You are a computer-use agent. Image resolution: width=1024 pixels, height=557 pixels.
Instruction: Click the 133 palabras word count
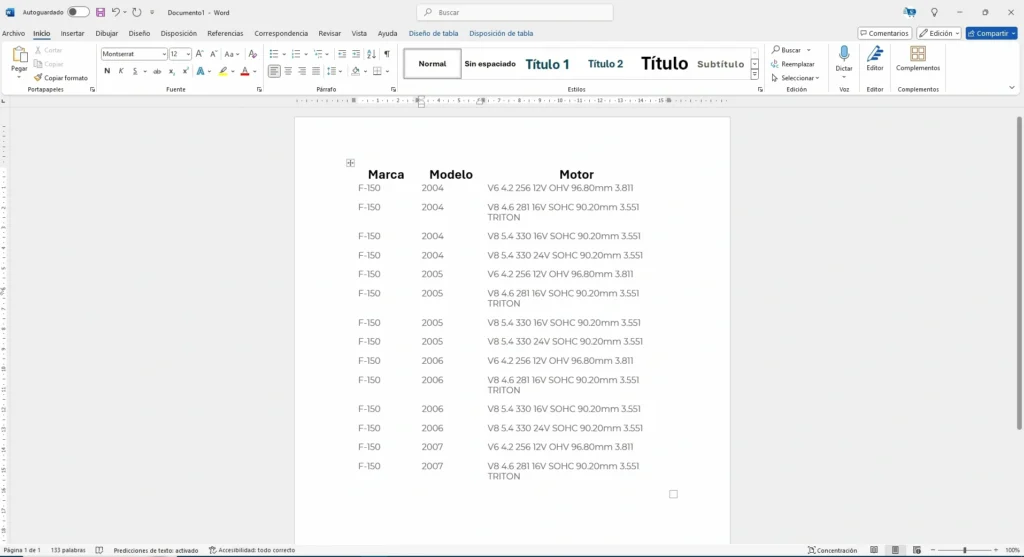(x=68, y=550)
